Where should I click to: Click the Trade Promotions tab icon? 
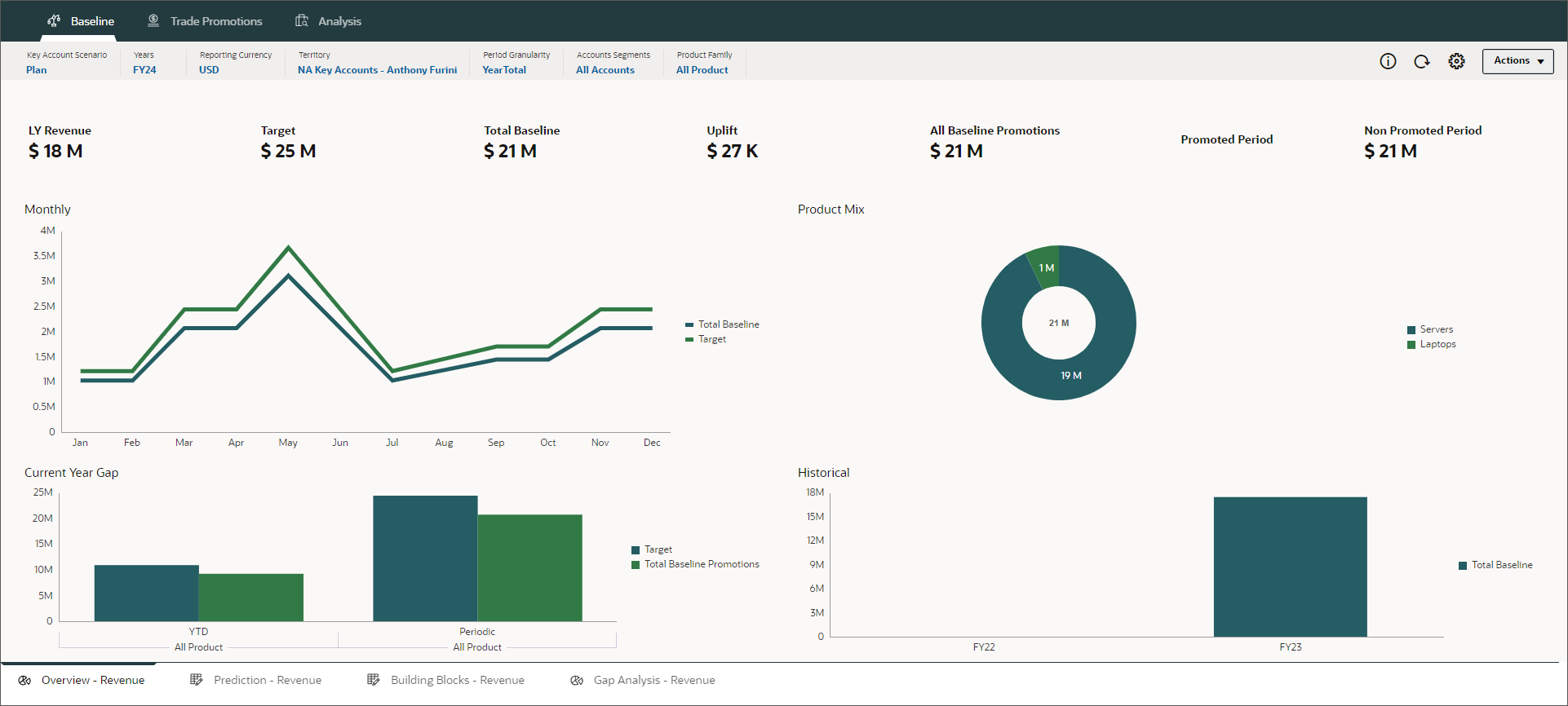153,21
